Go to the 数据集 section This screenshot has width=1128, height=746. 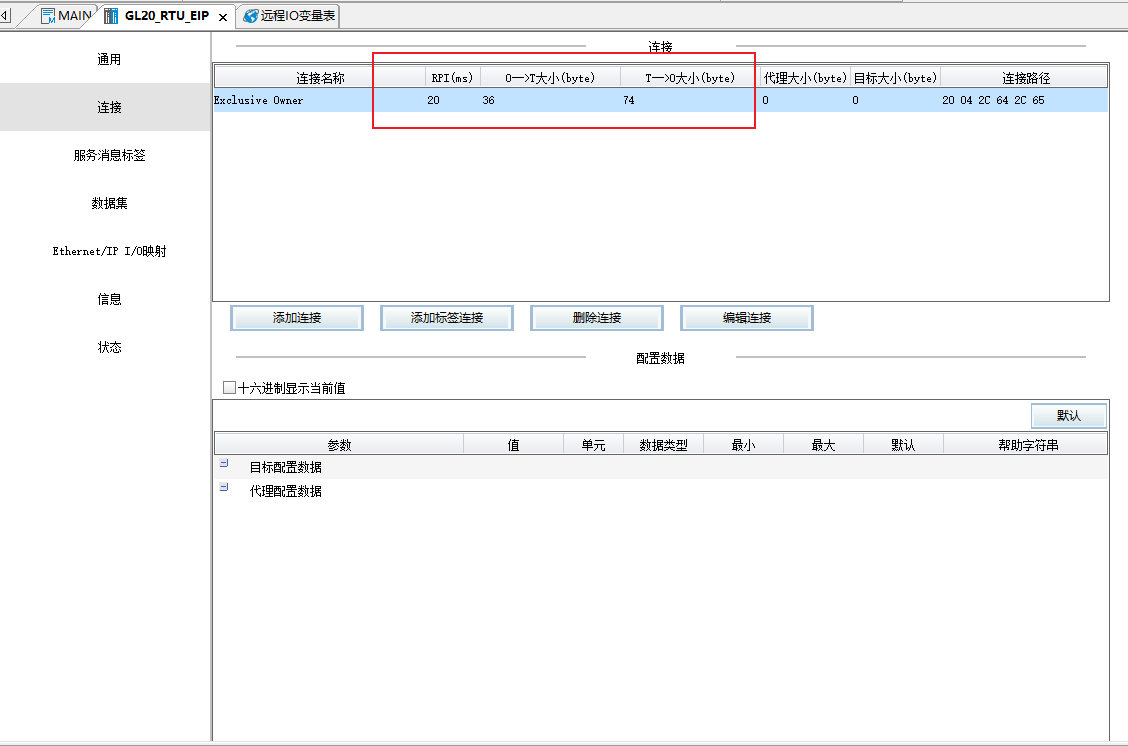click(x=109, y=204)
